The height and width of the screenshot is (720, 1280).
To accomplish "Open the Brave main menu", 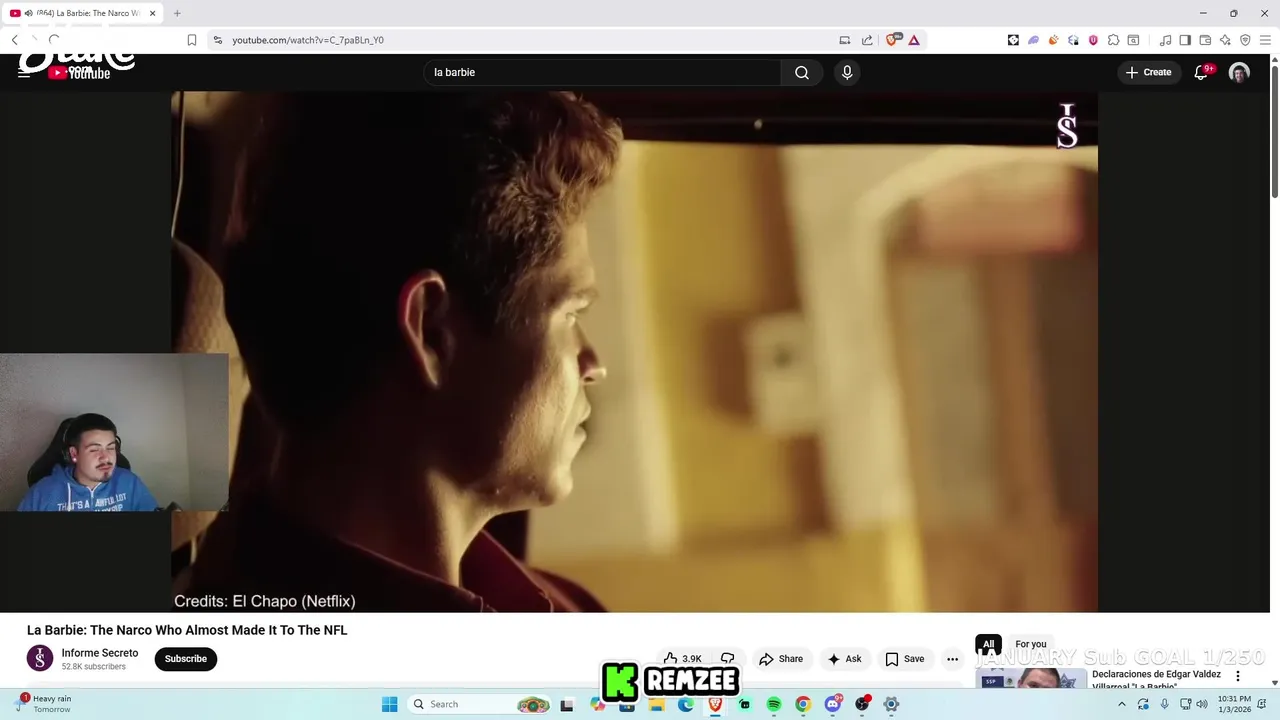I will (1265, 40).
